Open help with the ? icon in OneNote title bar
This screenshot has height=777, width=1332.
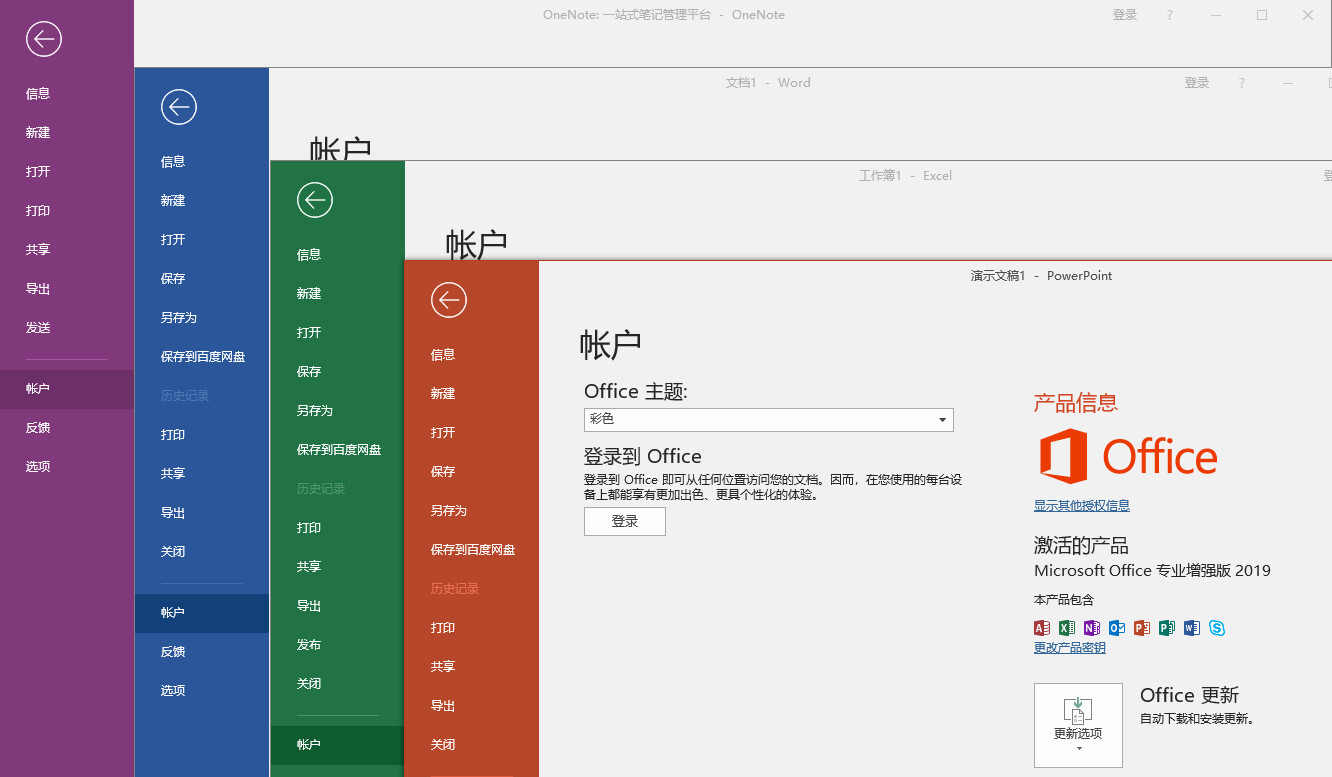pyautogui.click(x=1170, y=15)
